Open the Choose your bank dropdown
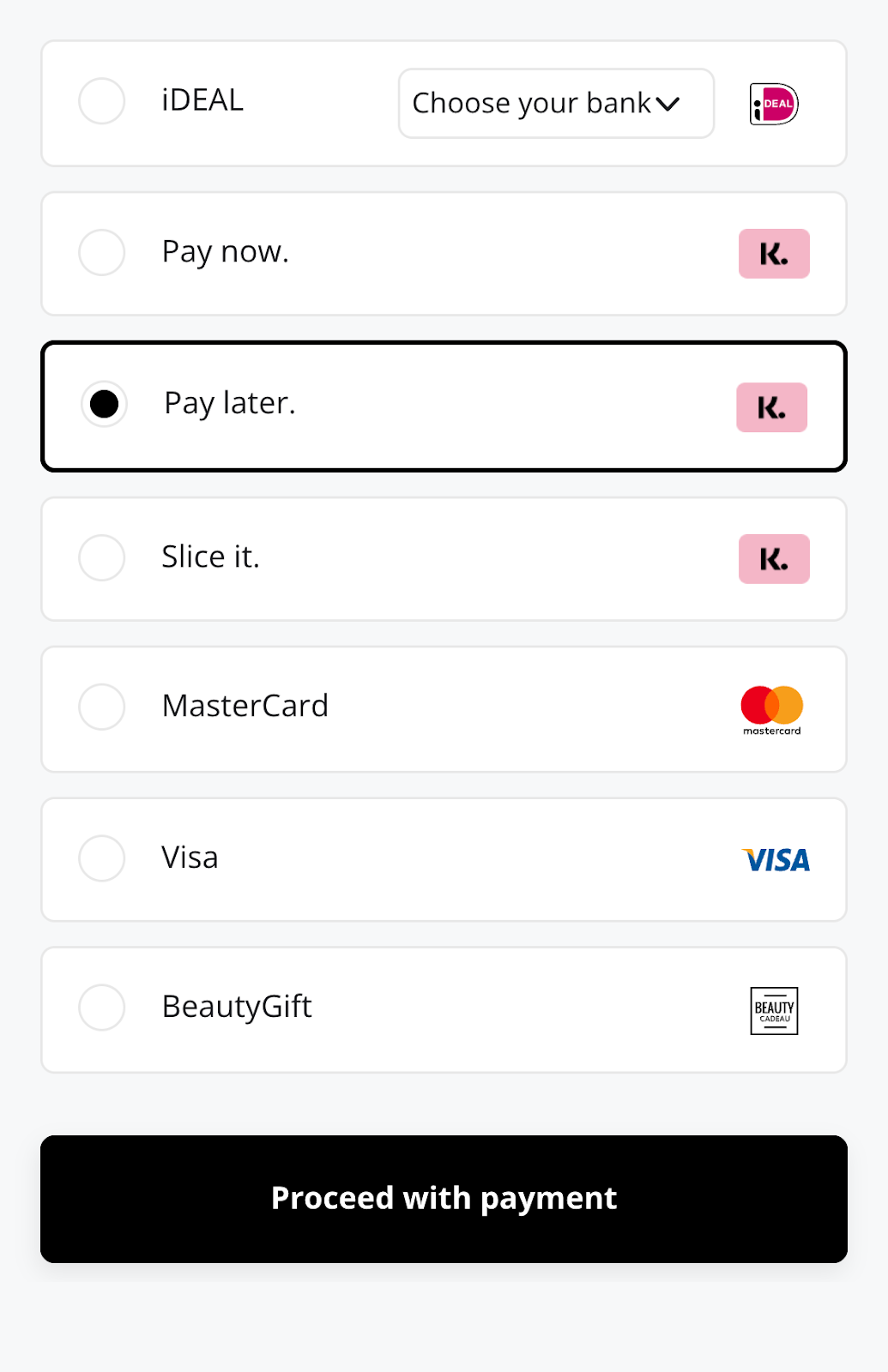 [x=532, y=104]
